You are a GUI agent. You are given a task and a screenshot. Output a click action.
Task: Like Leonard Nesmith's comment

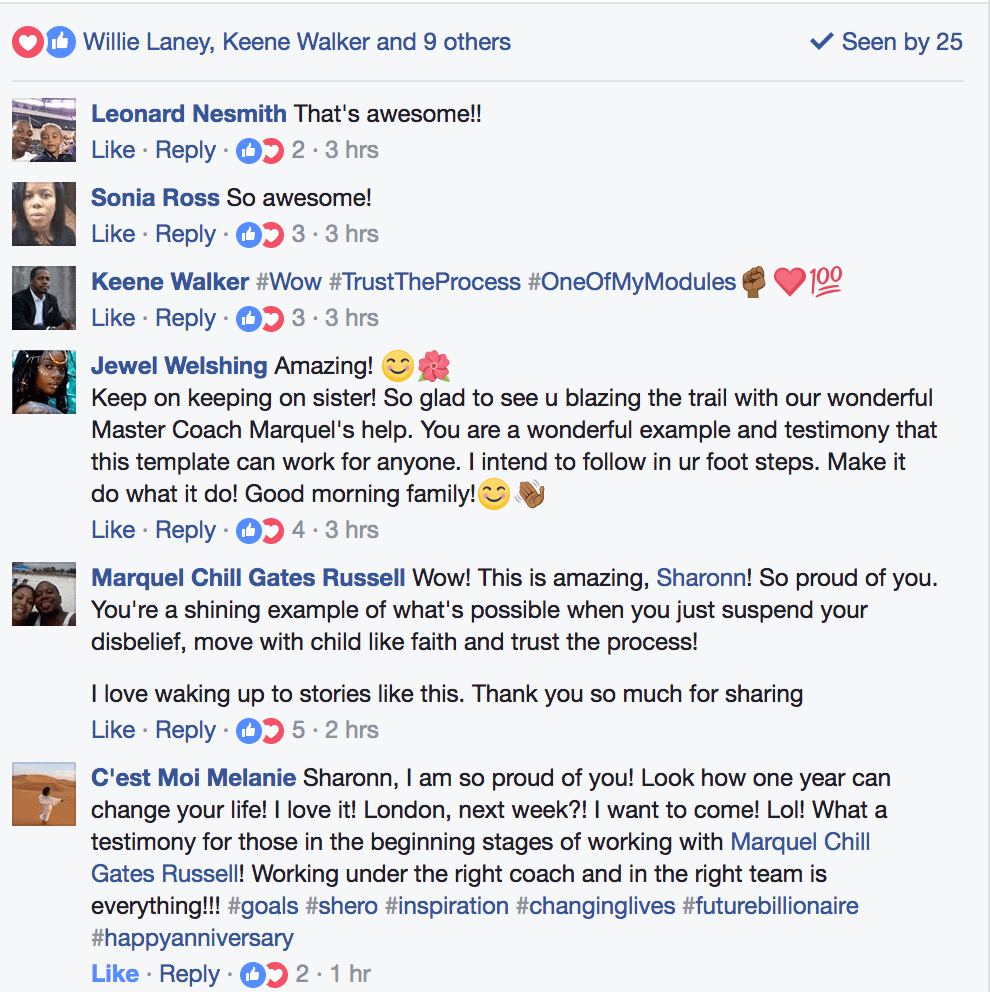point(112,151)
